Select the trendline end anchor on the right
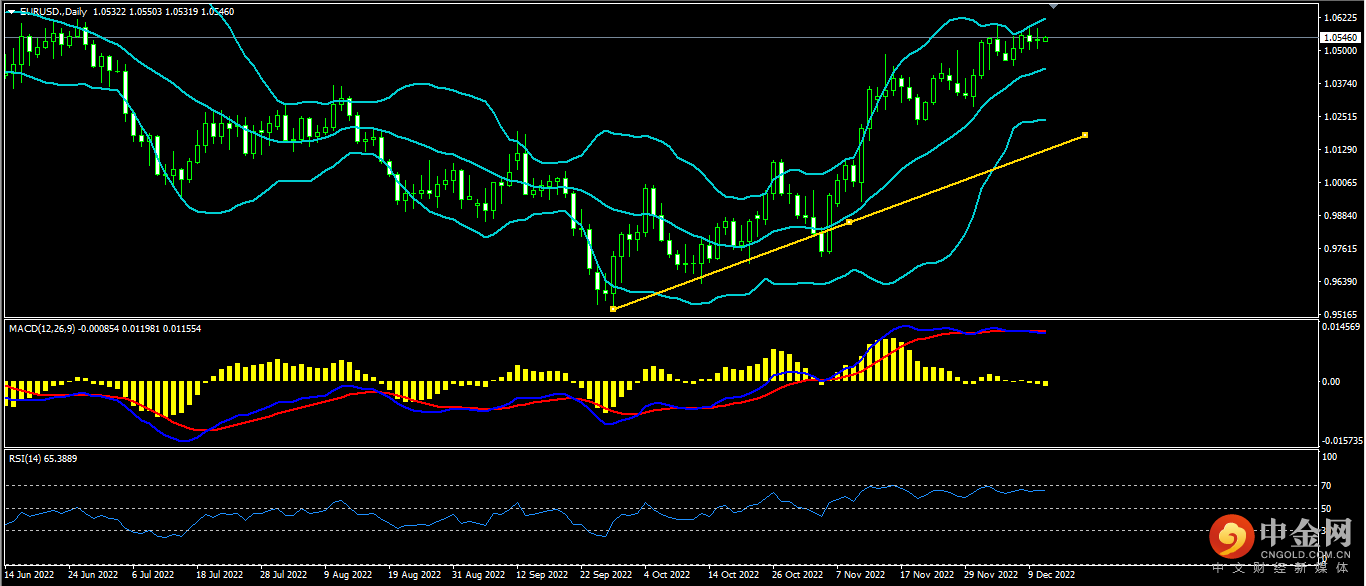The width and height of the screenshot is (1366, 586). coord(1085,135)
